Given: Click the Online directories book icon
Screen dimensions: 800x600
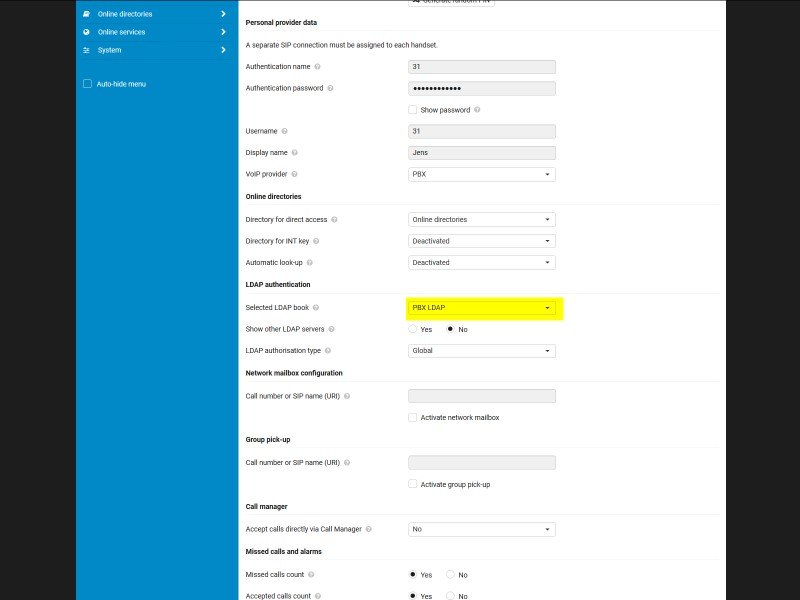Looking at the screenshot, I should (x=86, y=14).
